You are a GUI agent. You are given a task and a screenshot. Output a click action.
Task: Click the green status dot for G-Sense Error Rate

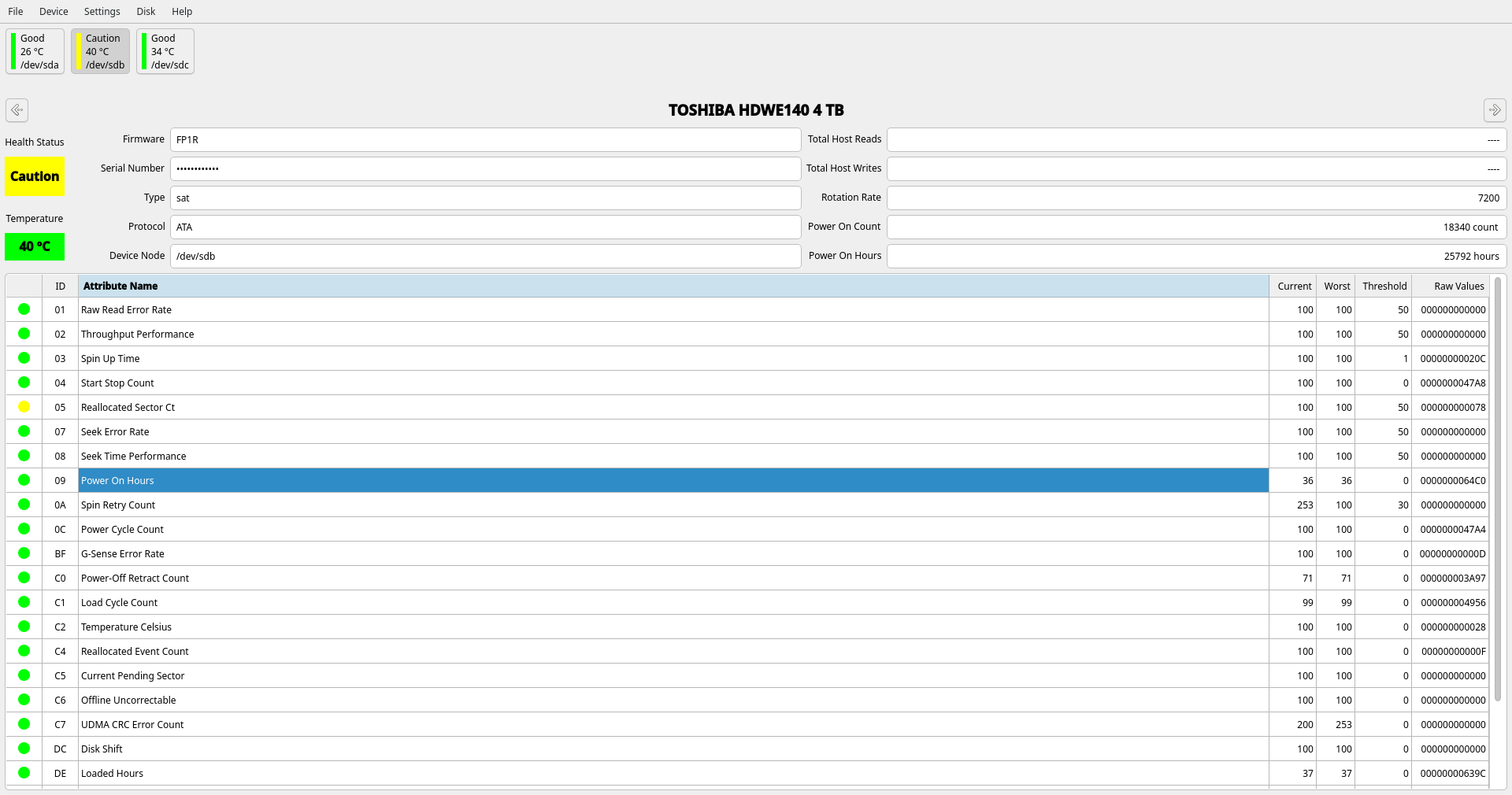[24, 553]
